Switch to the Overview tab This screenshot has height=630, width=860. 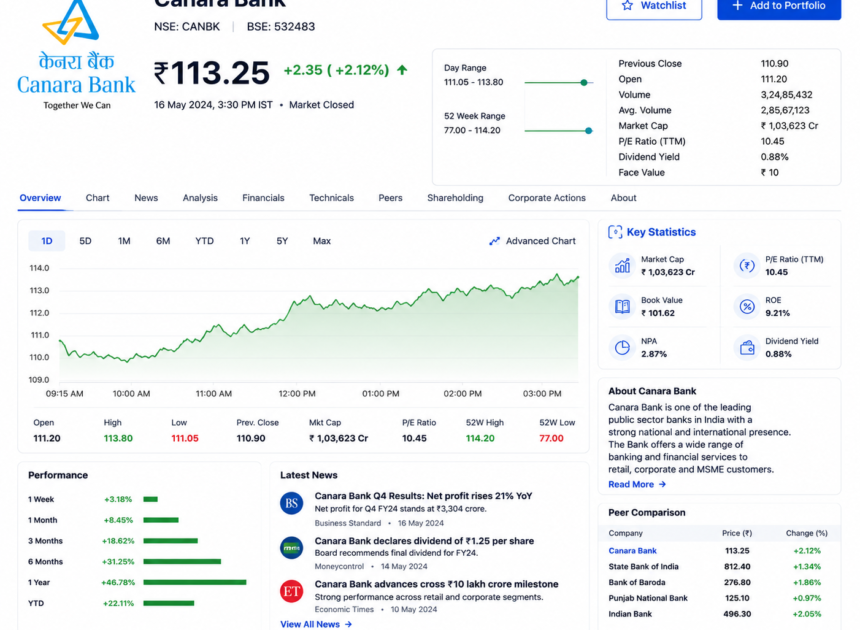pos(40,198)
